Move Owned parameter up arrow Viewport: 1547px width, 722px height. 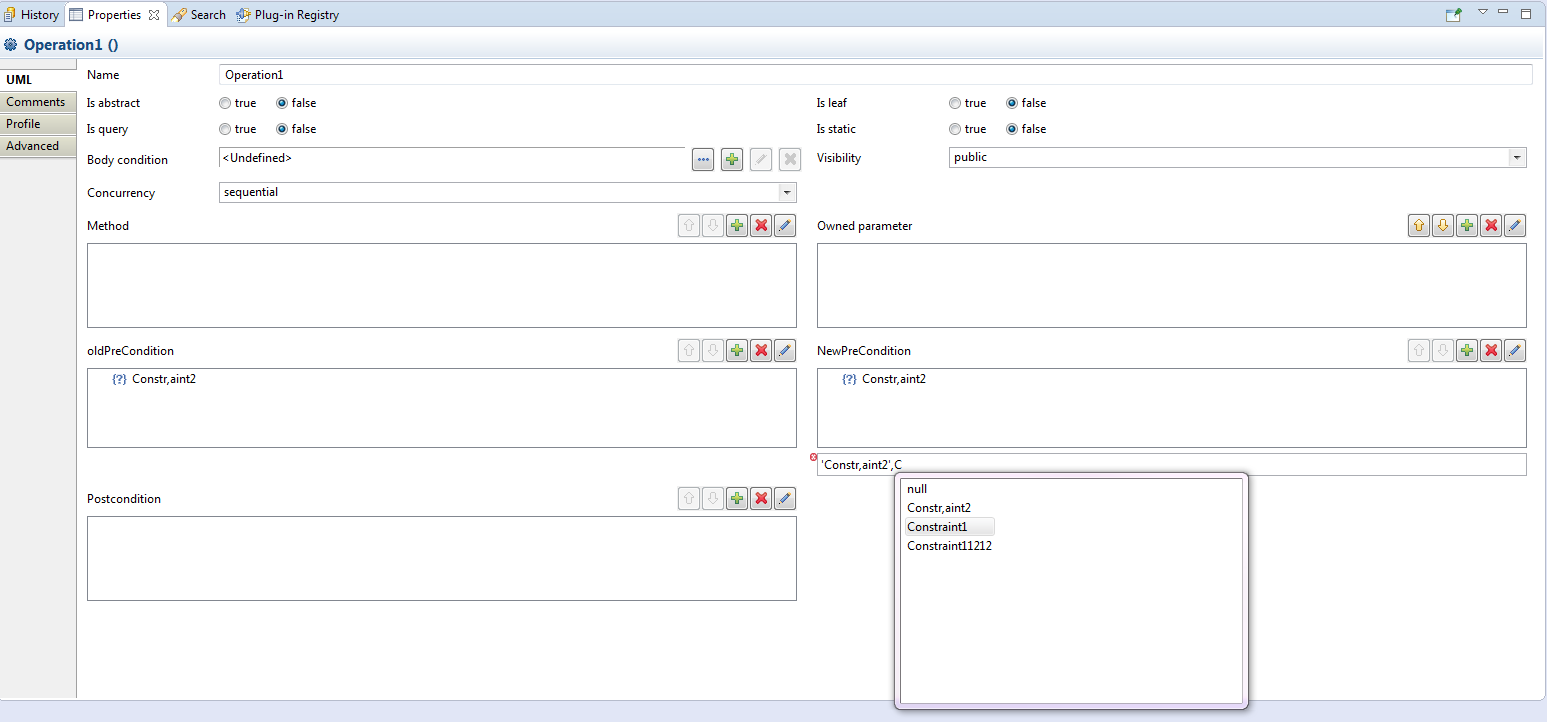click(1419, 226)
